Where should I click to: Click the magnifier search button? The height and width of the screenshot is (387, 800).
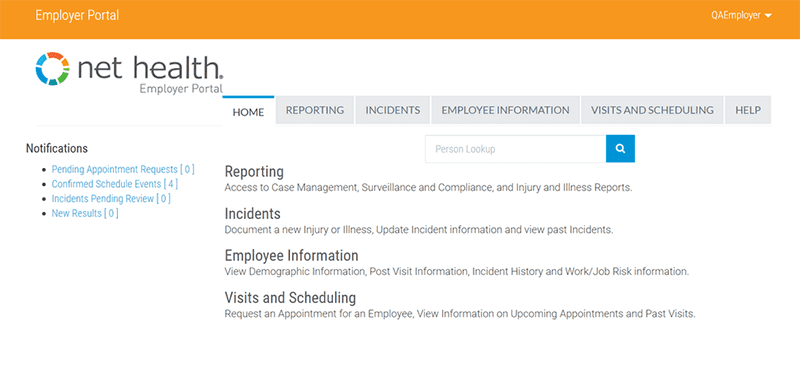click(620, 149)
